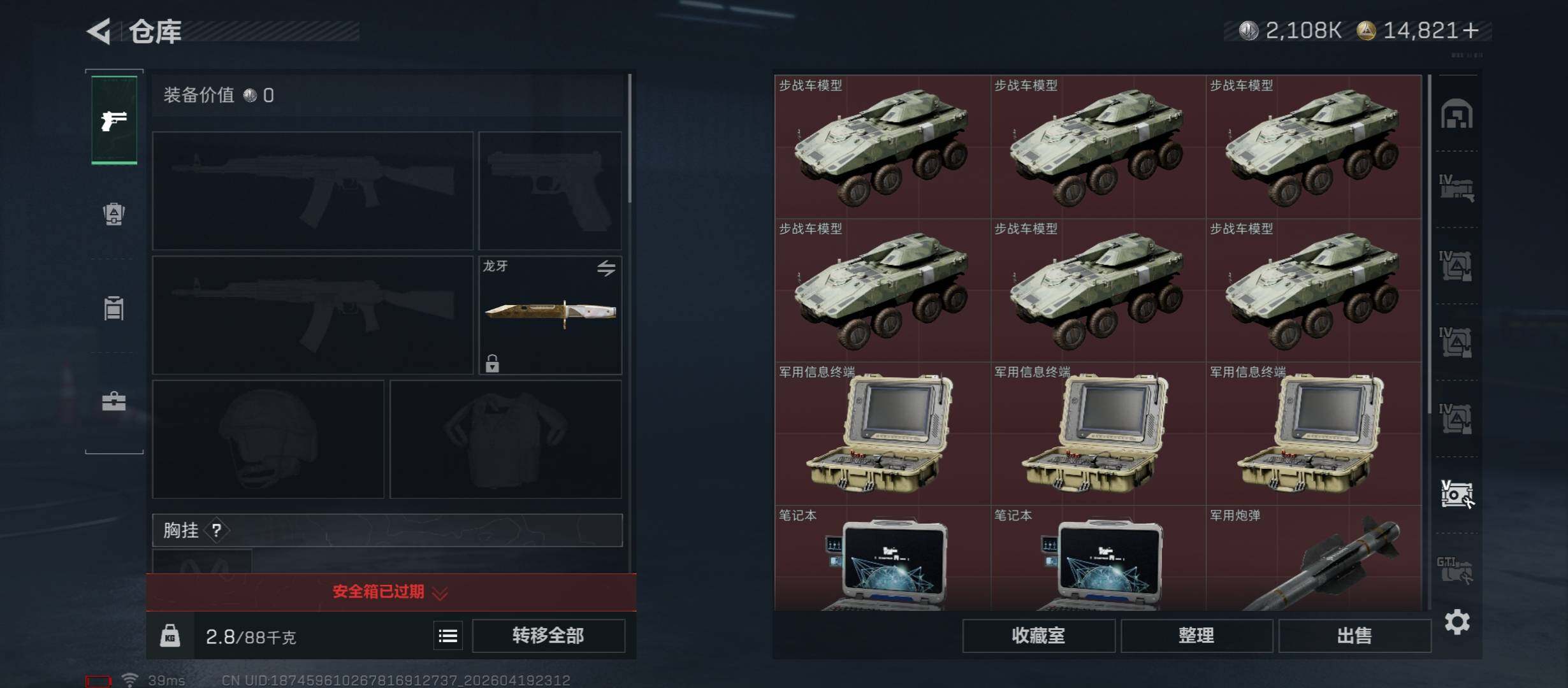Select the 军用炮弹 item thumbnail
This screenshot has width=1568, height=688.
pyautogui.click(x=1314, y=559)
